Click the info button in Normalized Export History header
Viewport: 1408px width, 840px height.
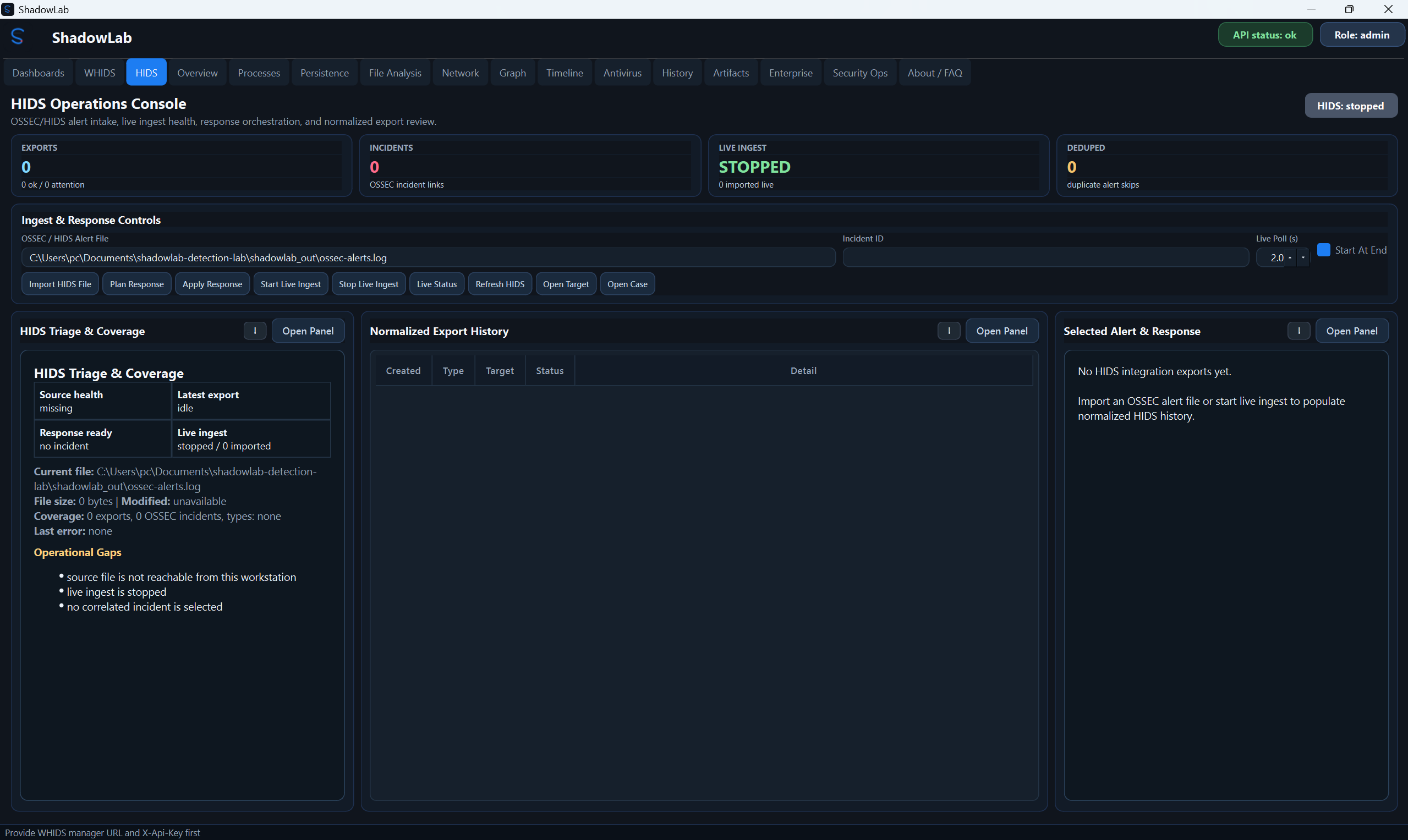coord(949,331)
